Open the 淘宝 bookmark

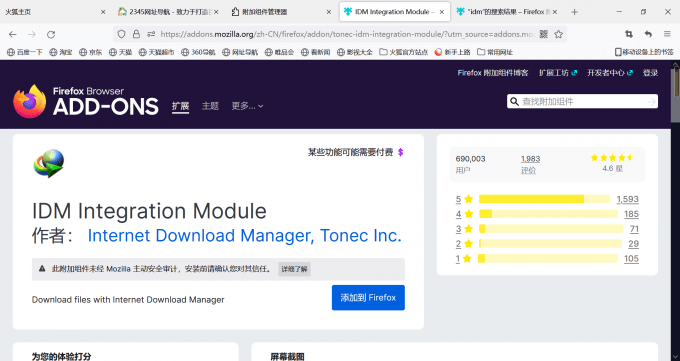[61, 52]
